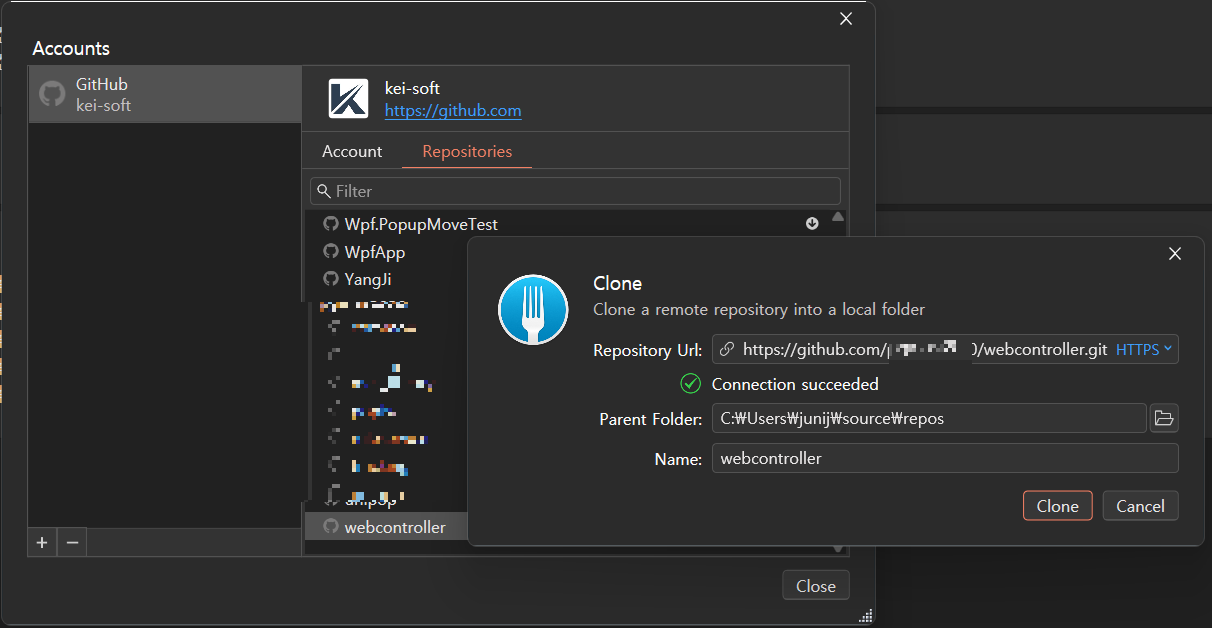
Task: Click the Clone button
Action: point(1057,506)
